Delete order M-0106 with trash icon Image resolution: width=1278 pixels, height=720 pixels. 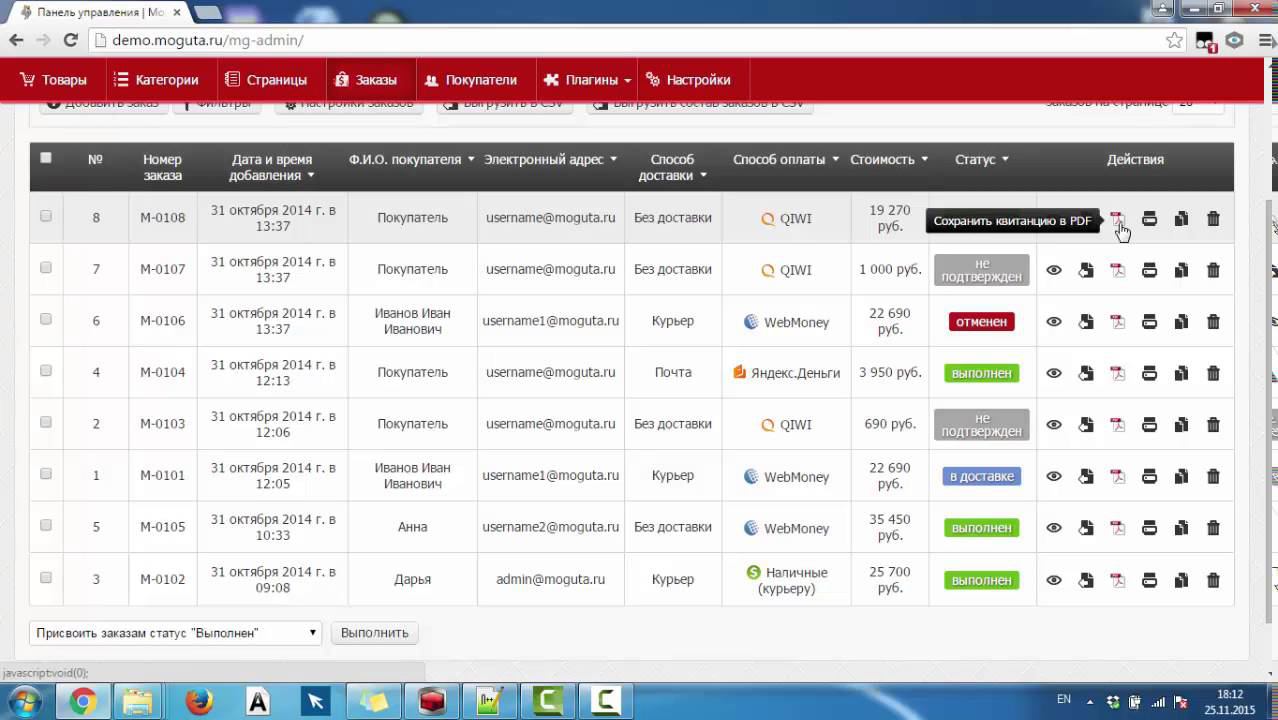[1213, 322]
